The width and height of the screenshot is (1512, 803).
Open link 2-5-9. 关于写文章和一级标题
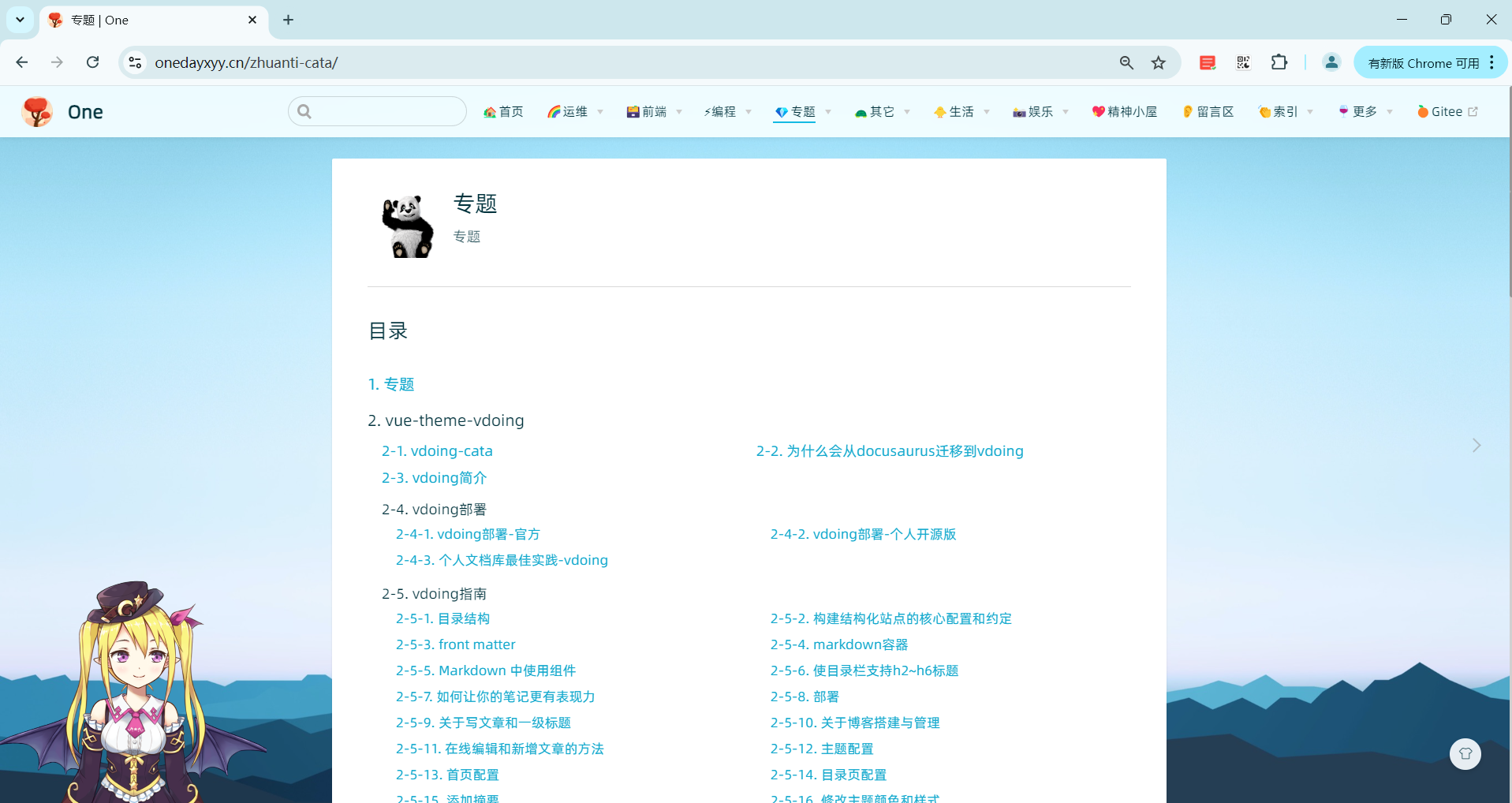coord(483,723)
